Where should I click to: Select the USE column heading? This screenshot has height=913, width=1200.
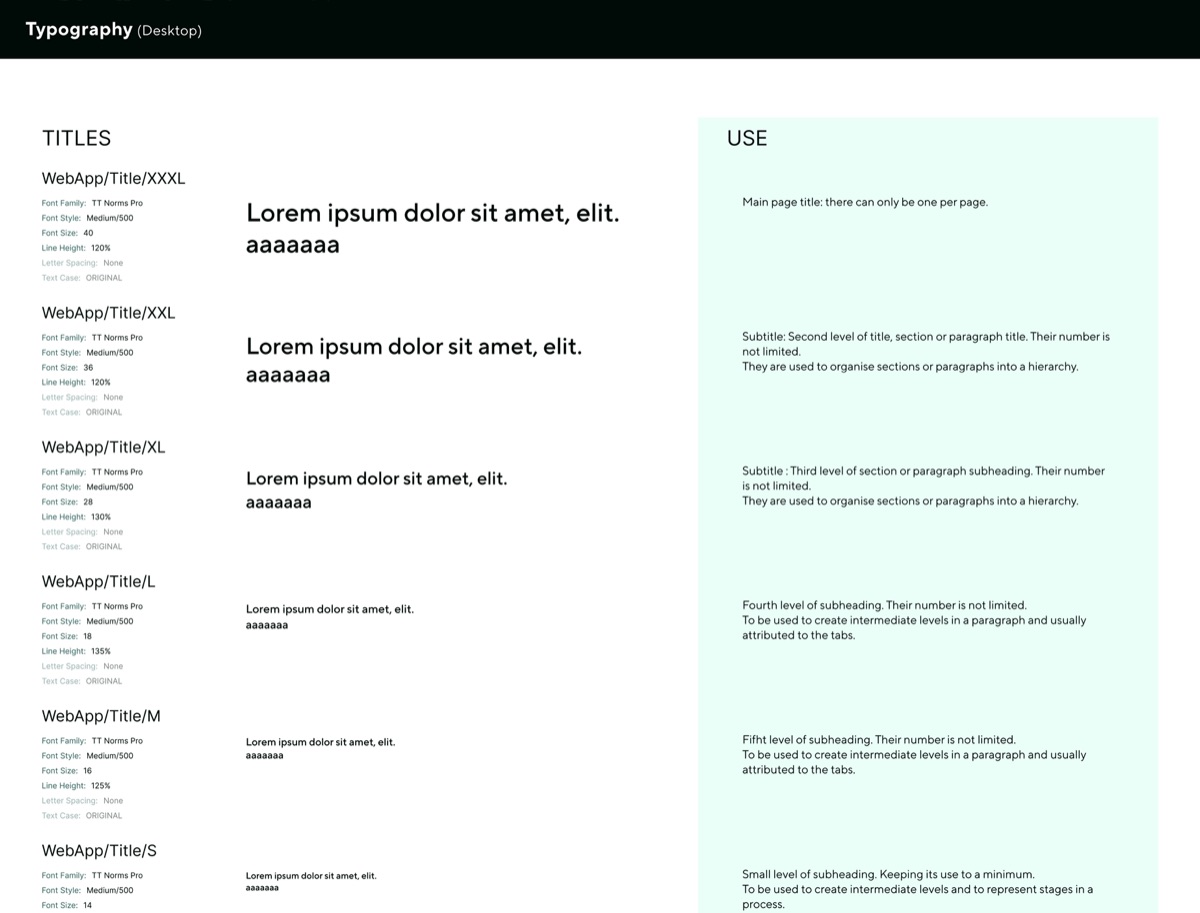pos(747,139)
